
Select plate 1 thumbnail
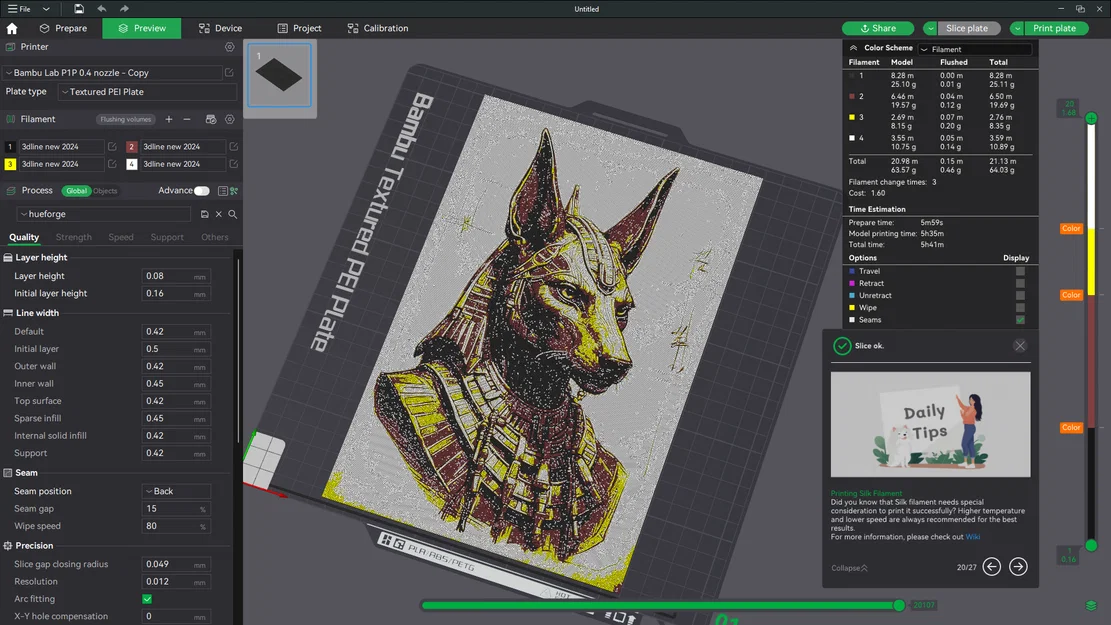(279, 75)
